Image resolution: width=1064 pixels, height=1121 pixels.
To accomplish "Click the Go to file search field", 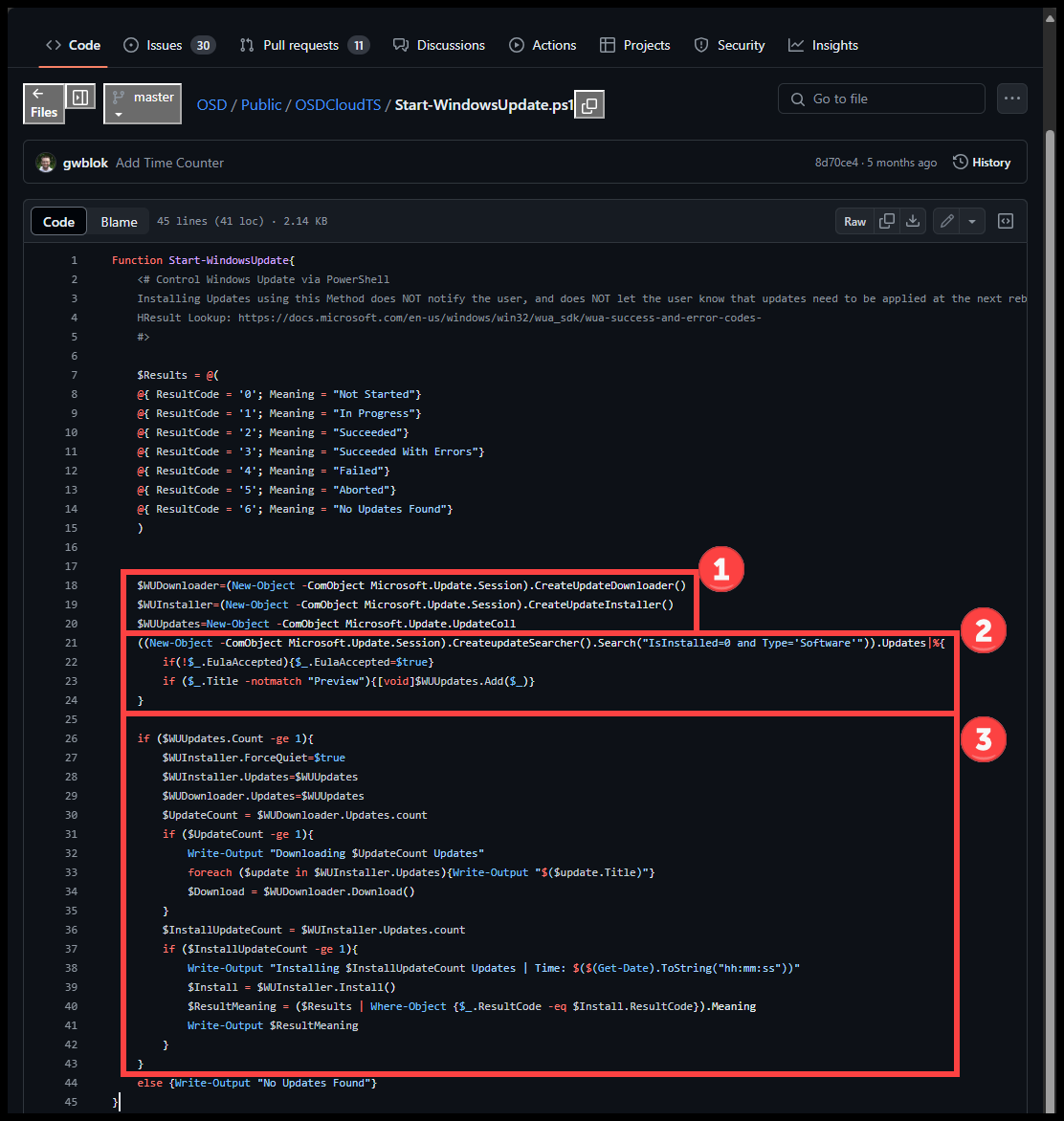I will point(881,99).
